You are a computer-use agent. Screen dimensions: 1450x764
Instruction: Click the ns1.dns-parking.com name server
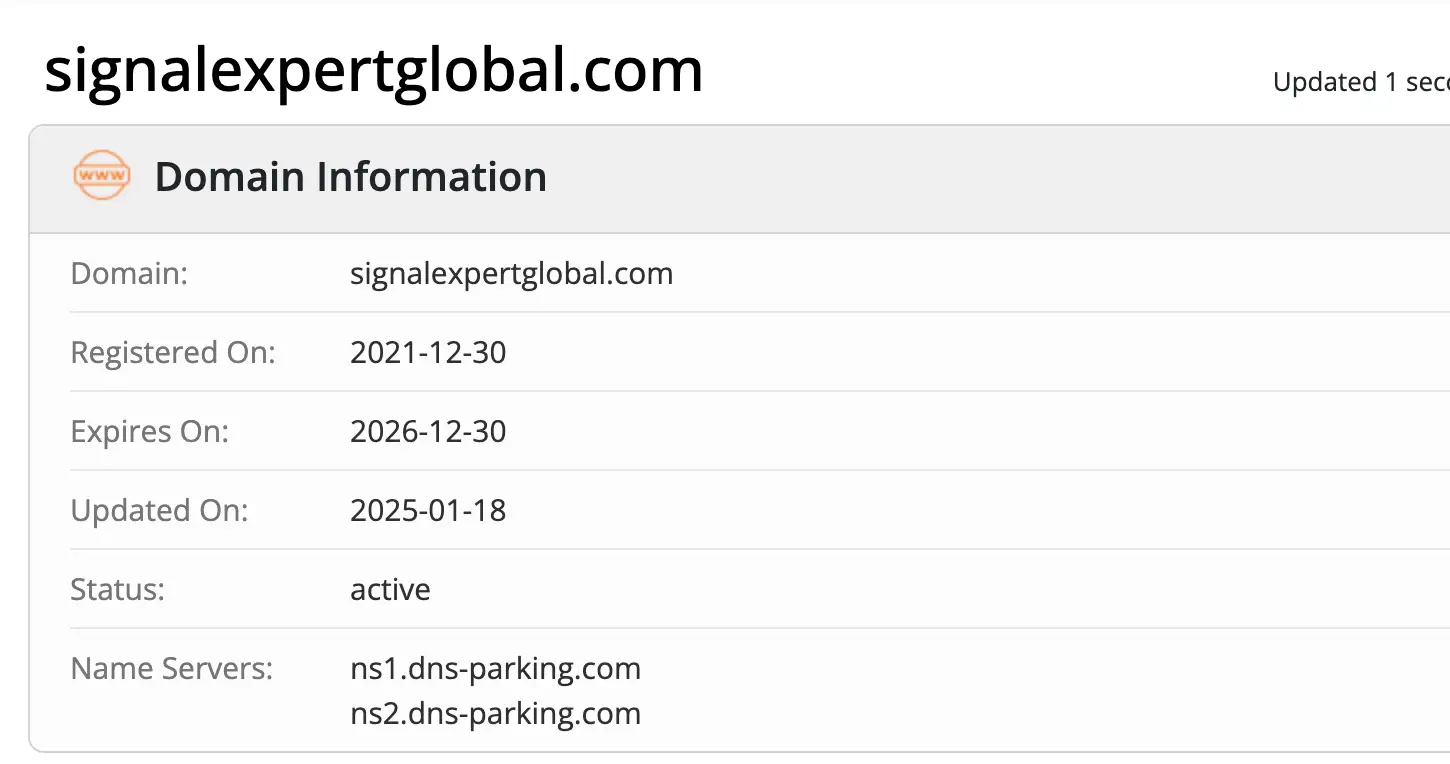pos(495,668)
